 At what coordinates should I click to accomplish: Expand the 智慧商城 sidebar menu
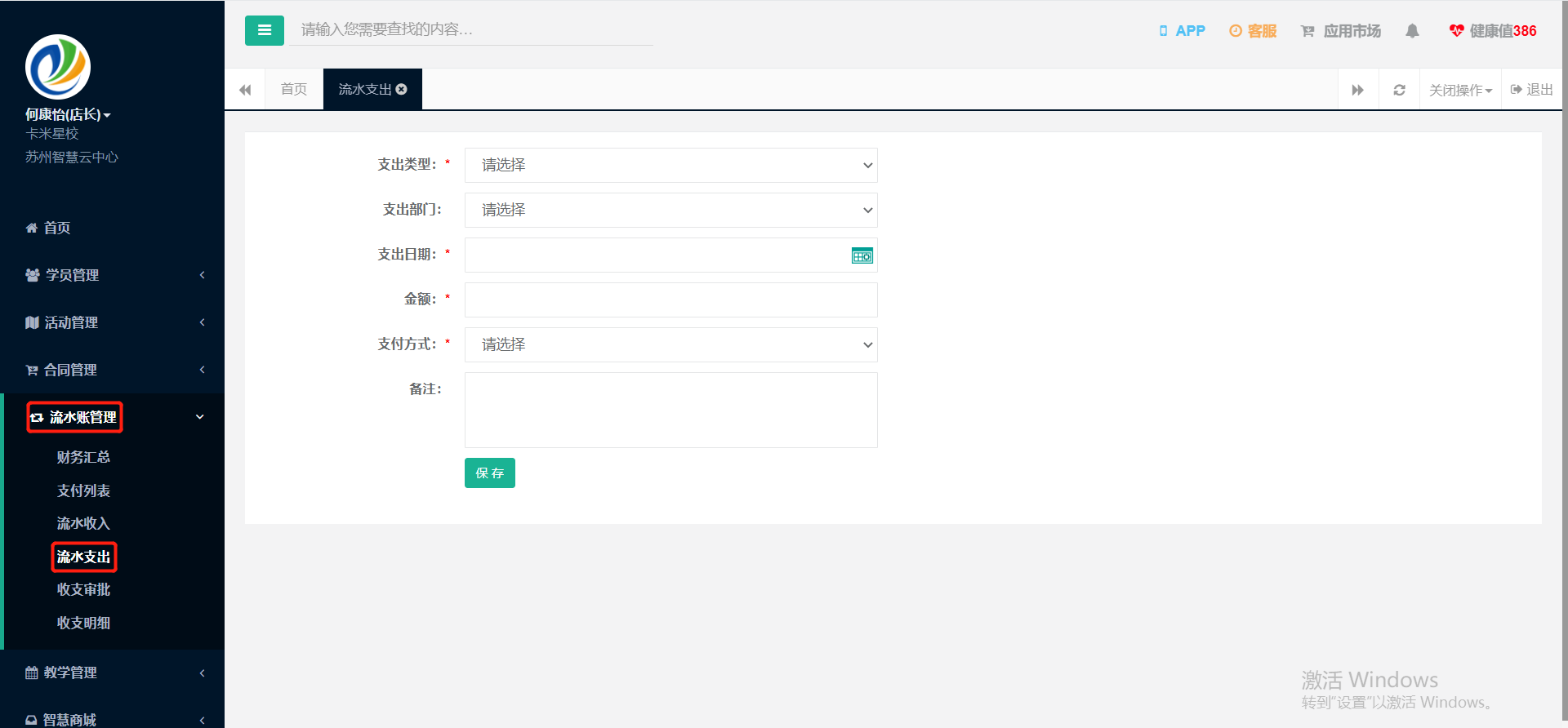tap(113, 719)
